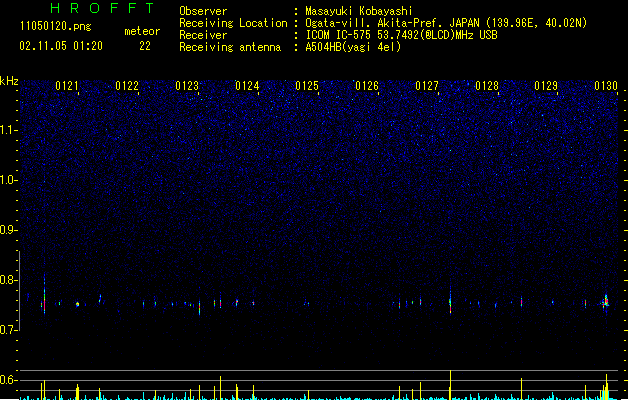629x400 pixels.
Task: Click the tall meteor echo just before 0121
Action: (44, 295)
